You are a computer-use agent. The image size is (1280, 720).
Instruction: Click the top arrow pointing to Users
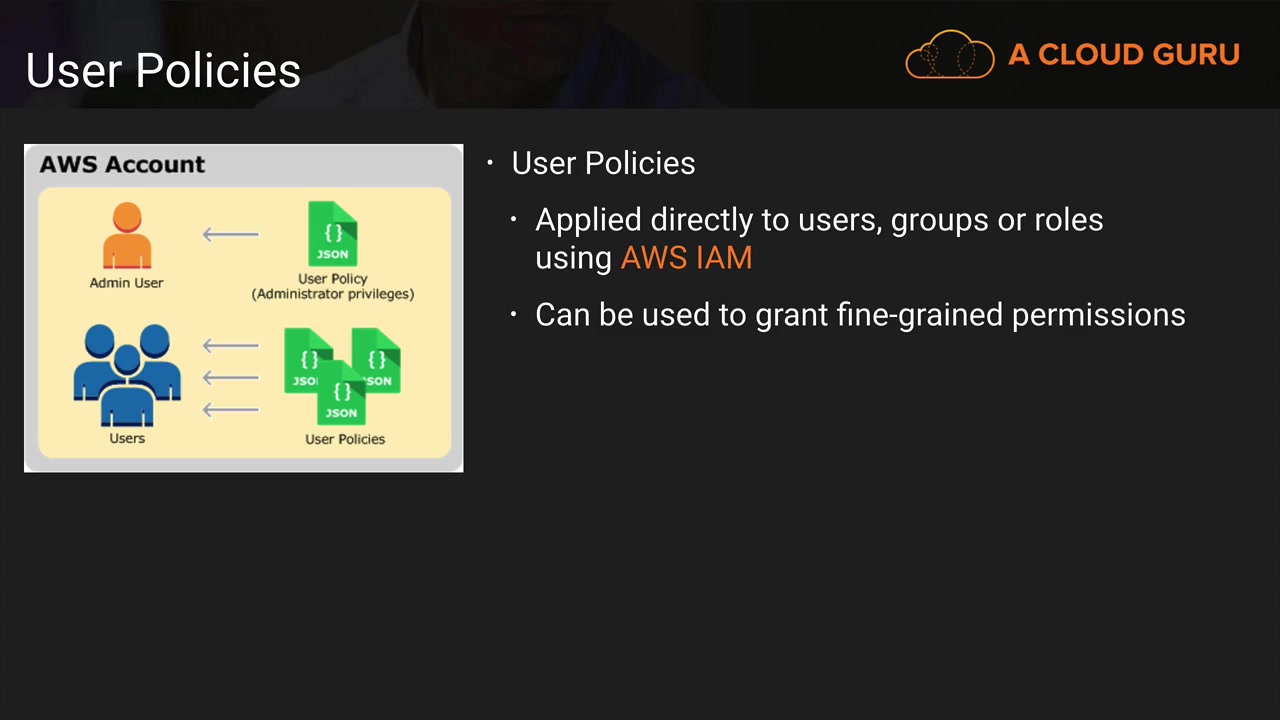tap(231, 346)
